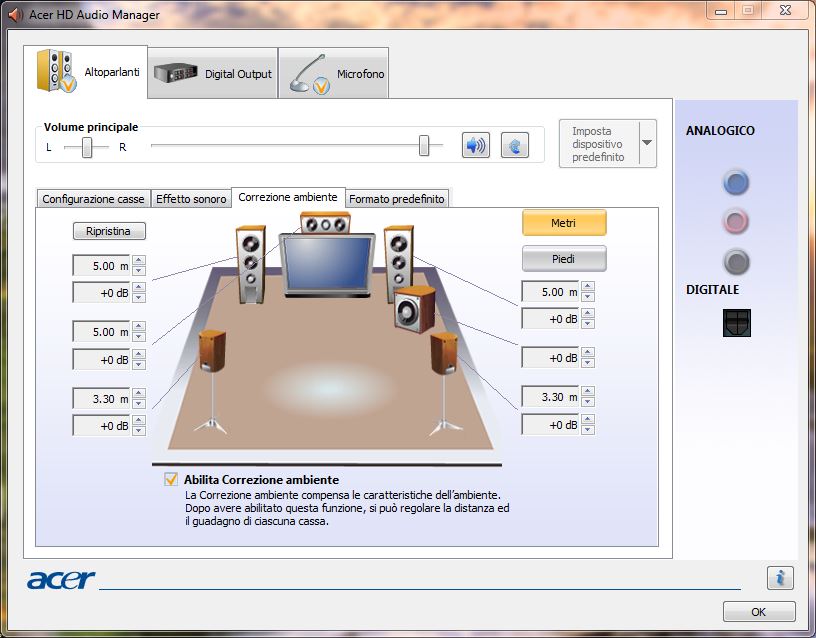Switch to the Altoparlanti device tab
The height and width of the screenshot is (638, 816).
(86, 72)
